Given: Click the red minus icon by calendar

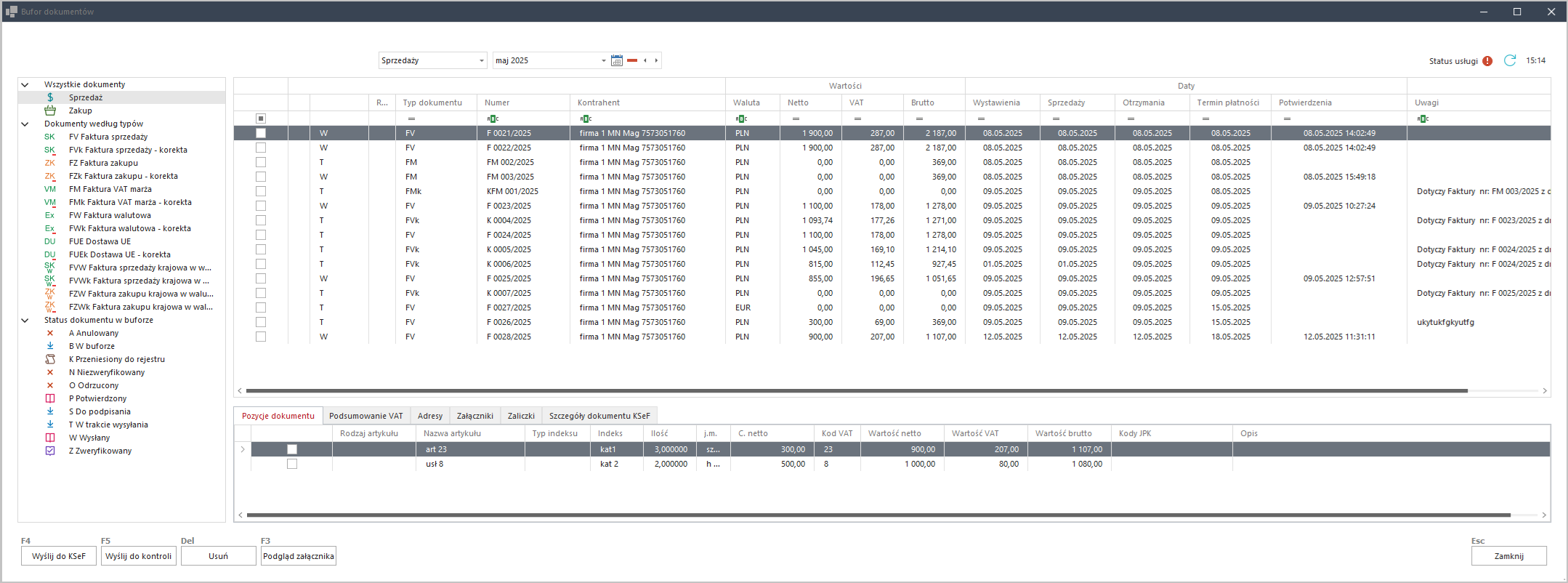Looking at the screenshot, I should pos(632,60).
